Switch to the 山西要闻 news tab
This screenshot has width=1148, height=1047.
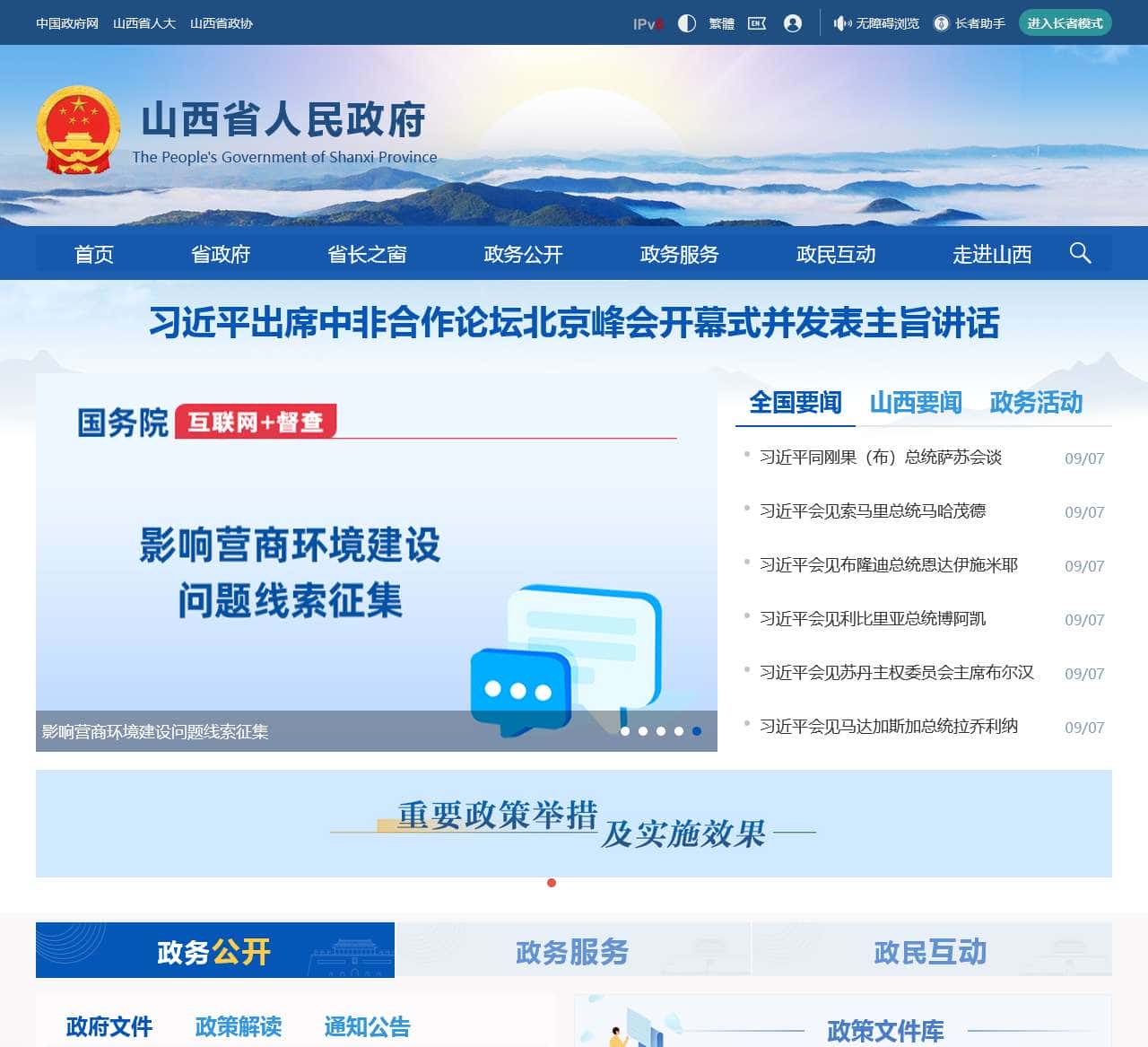click(x=916, y=403)
